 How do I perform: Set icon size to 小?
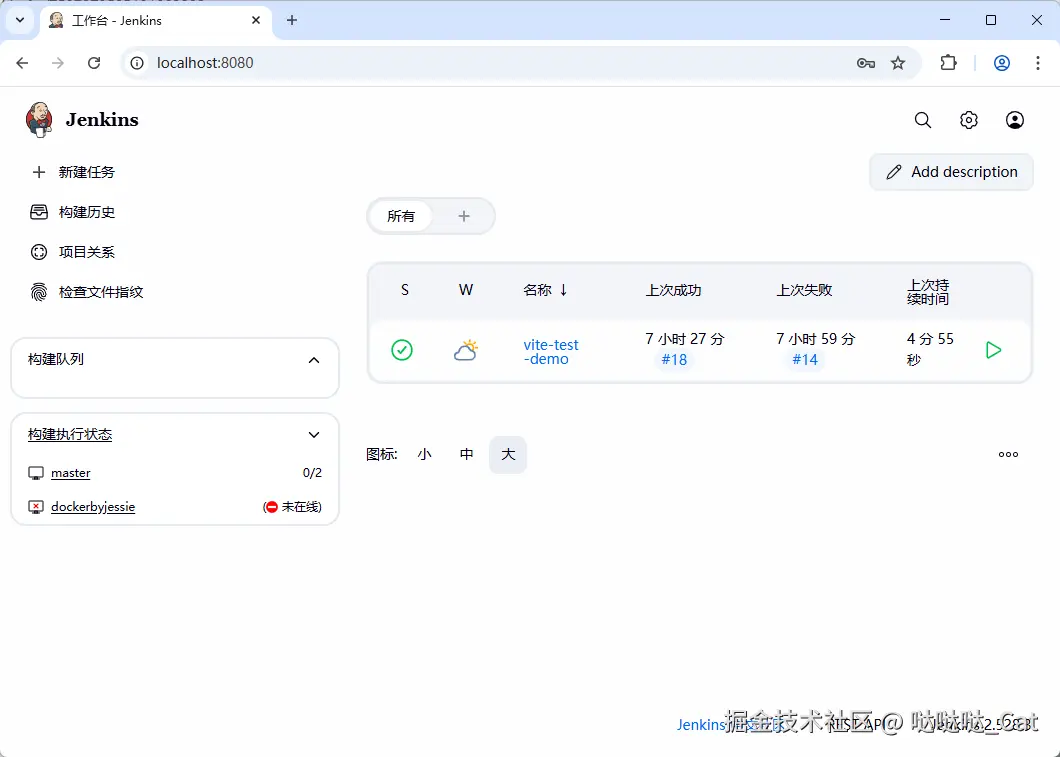click(425, 454)
